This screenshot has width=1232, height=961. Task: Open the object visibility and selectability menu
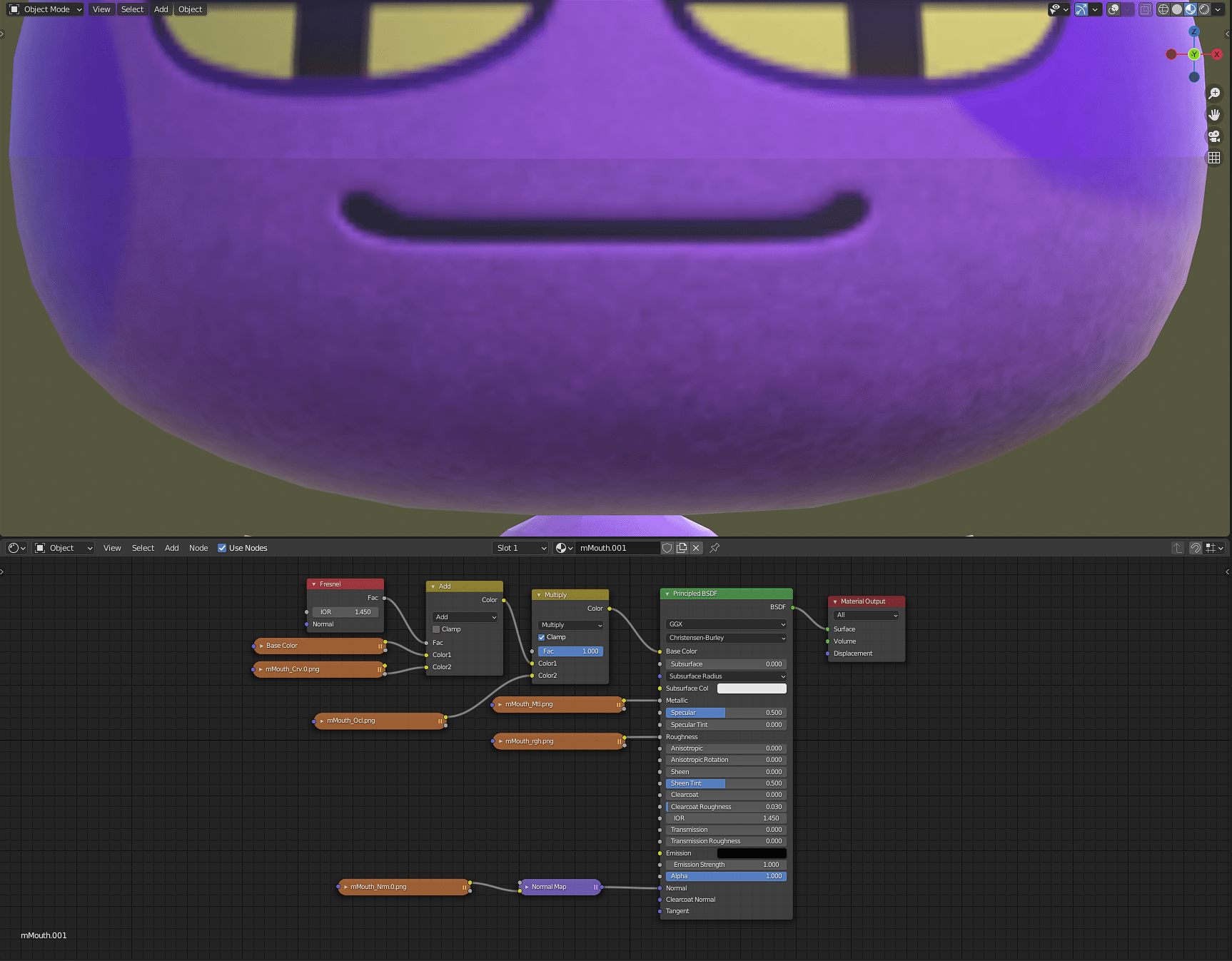point(1059,9)
